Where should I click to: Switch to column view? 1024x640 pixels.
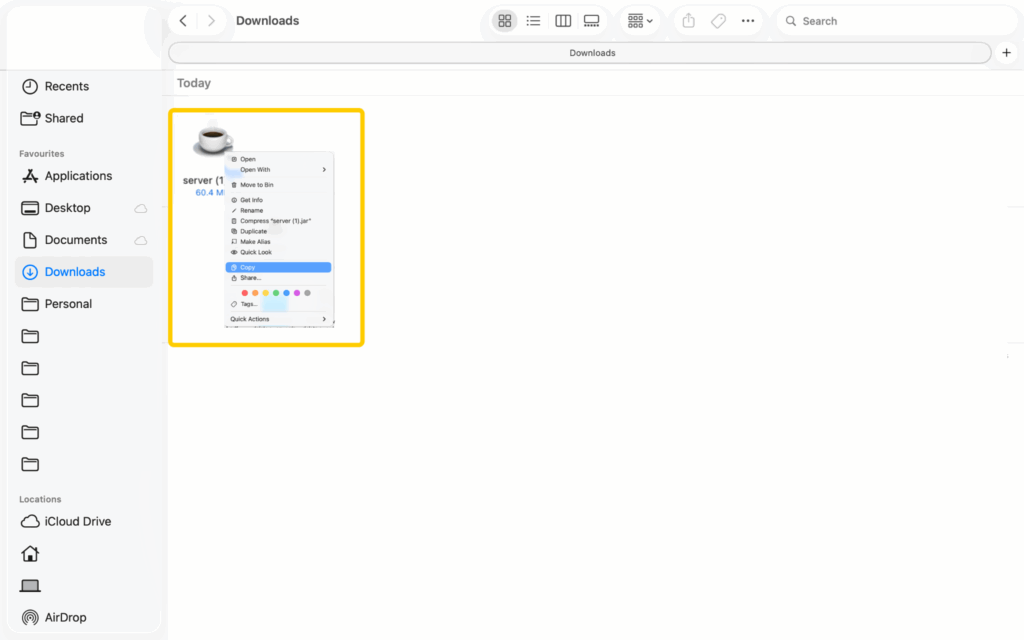click(562, 21)
